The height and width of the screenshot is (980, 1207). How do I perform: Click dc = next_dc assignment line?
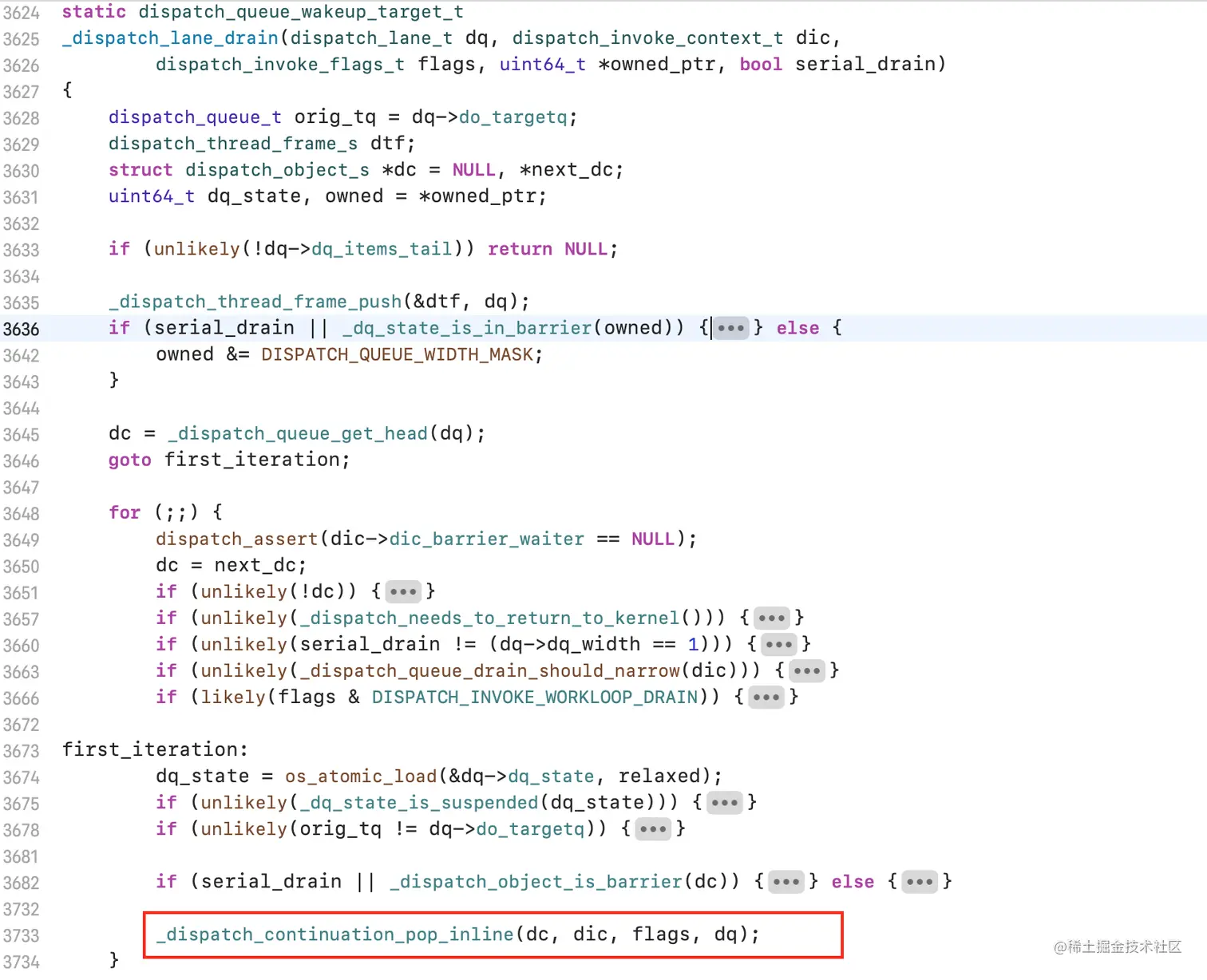point(232,565)
